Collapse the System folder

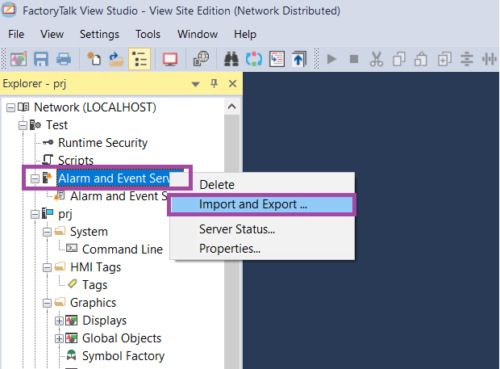tap(47, 232)
